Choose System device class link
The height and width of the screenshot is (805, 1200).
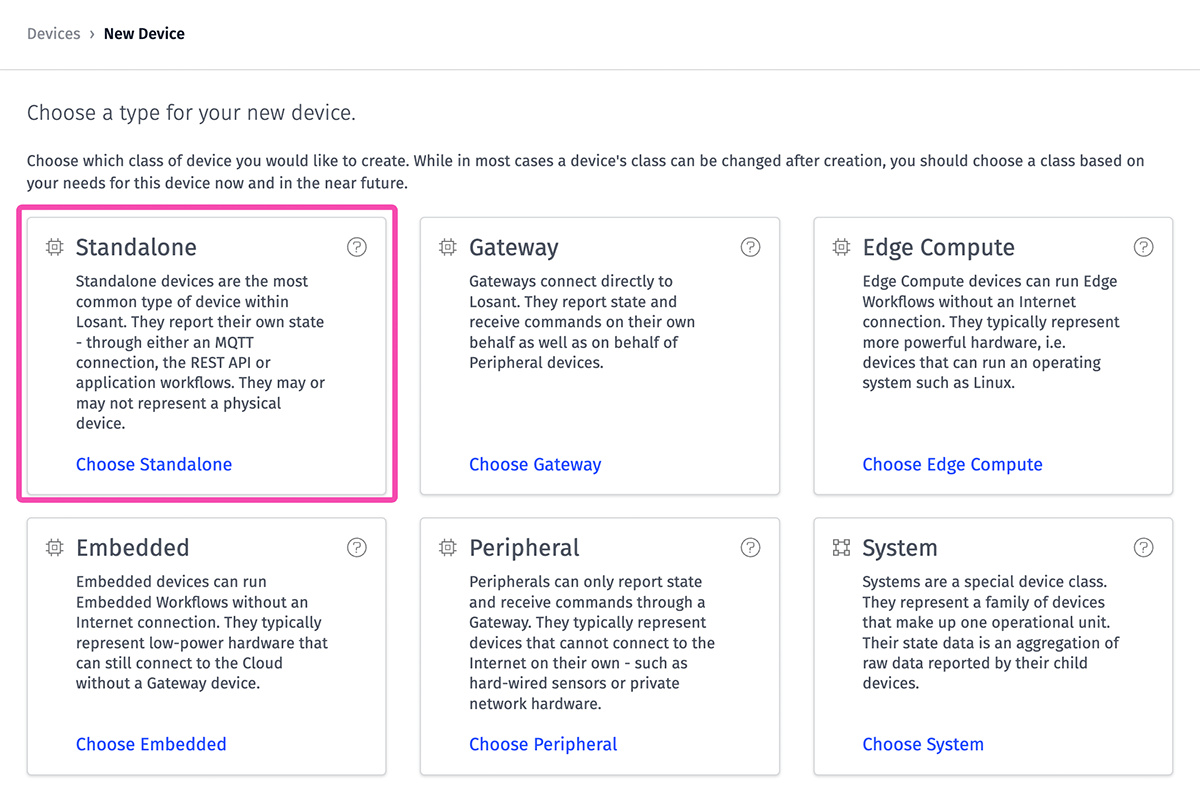(x=923, y=744)
